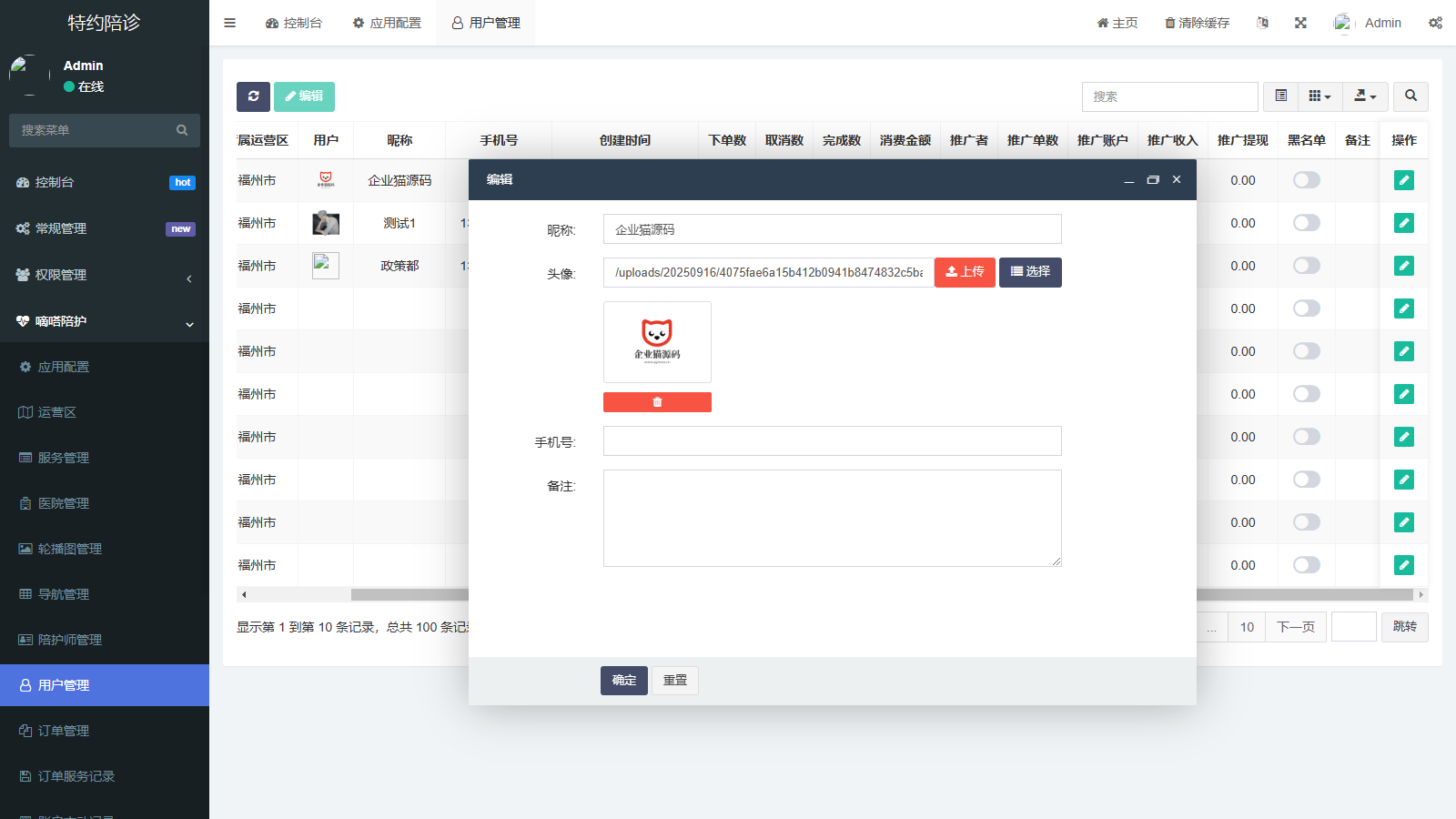This screenshot has height=819, width=1456.
Task: Go to 下一页 next page
Action: tap(1296, 627)
